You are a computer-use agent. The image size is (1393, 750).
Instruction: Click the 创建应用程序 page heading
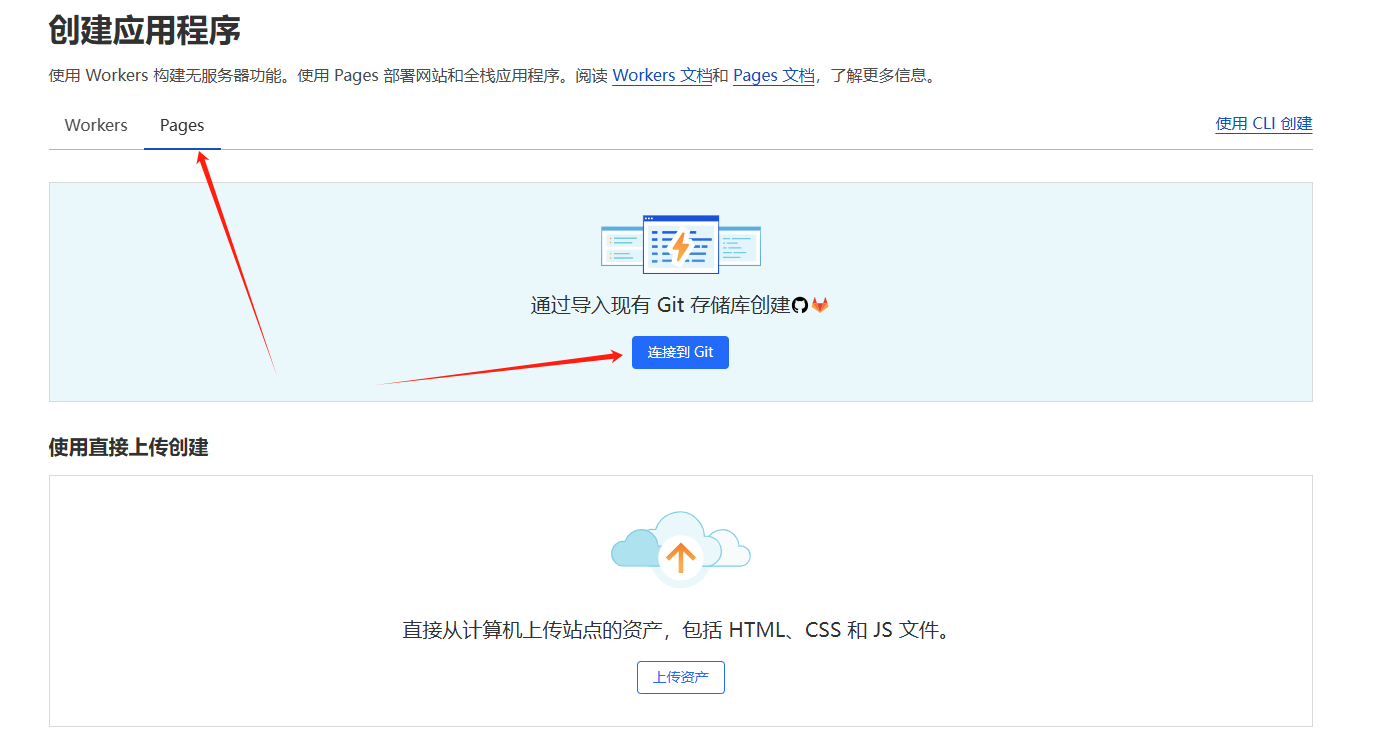tap(145, 30)
